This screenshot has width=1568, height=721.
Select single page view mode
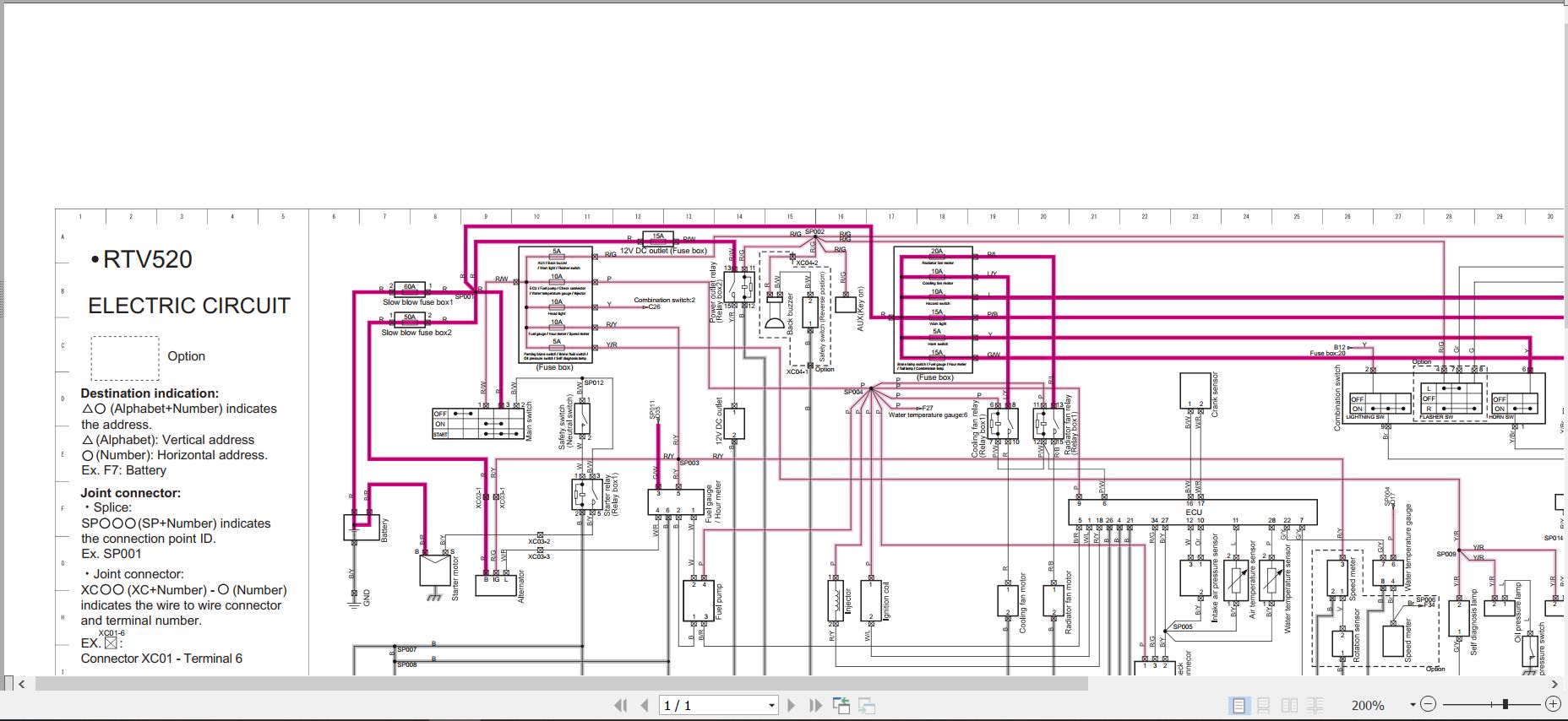pos(1239,705)
